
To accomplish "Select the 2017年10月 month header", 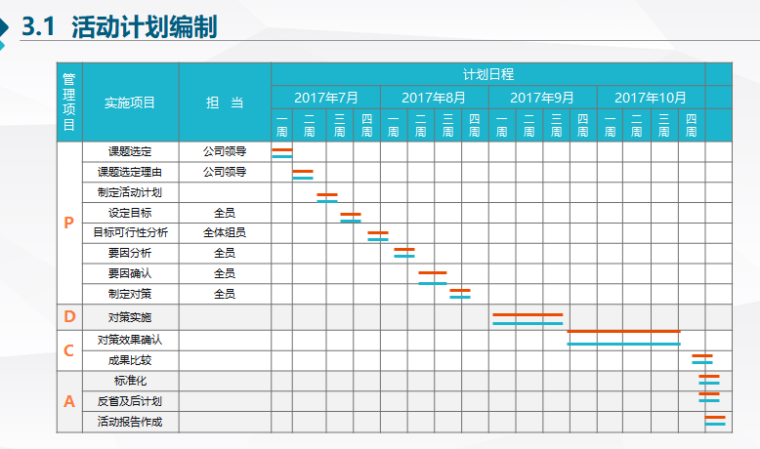I will (x=650, y=97).
